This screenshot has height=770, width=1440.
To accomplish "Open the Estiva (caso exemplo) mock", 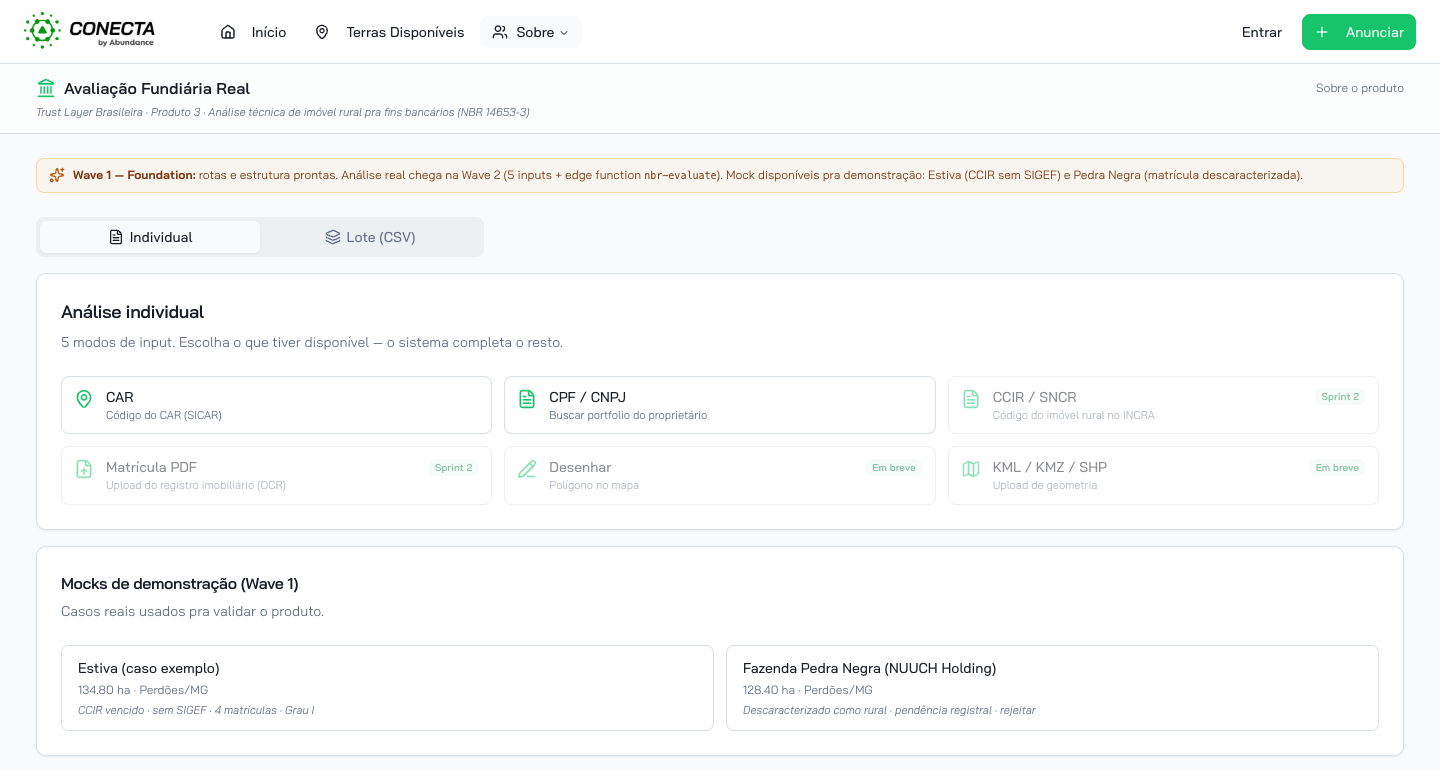I will (387, 688).
